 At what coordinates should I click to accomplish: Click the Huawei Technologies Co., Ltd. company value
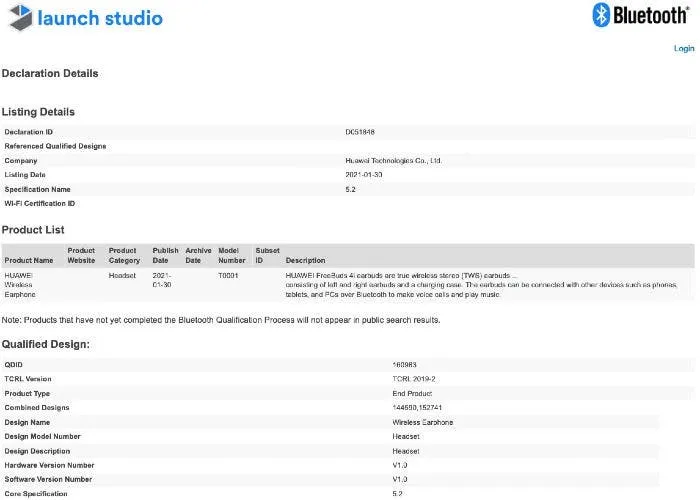[393, 160]
